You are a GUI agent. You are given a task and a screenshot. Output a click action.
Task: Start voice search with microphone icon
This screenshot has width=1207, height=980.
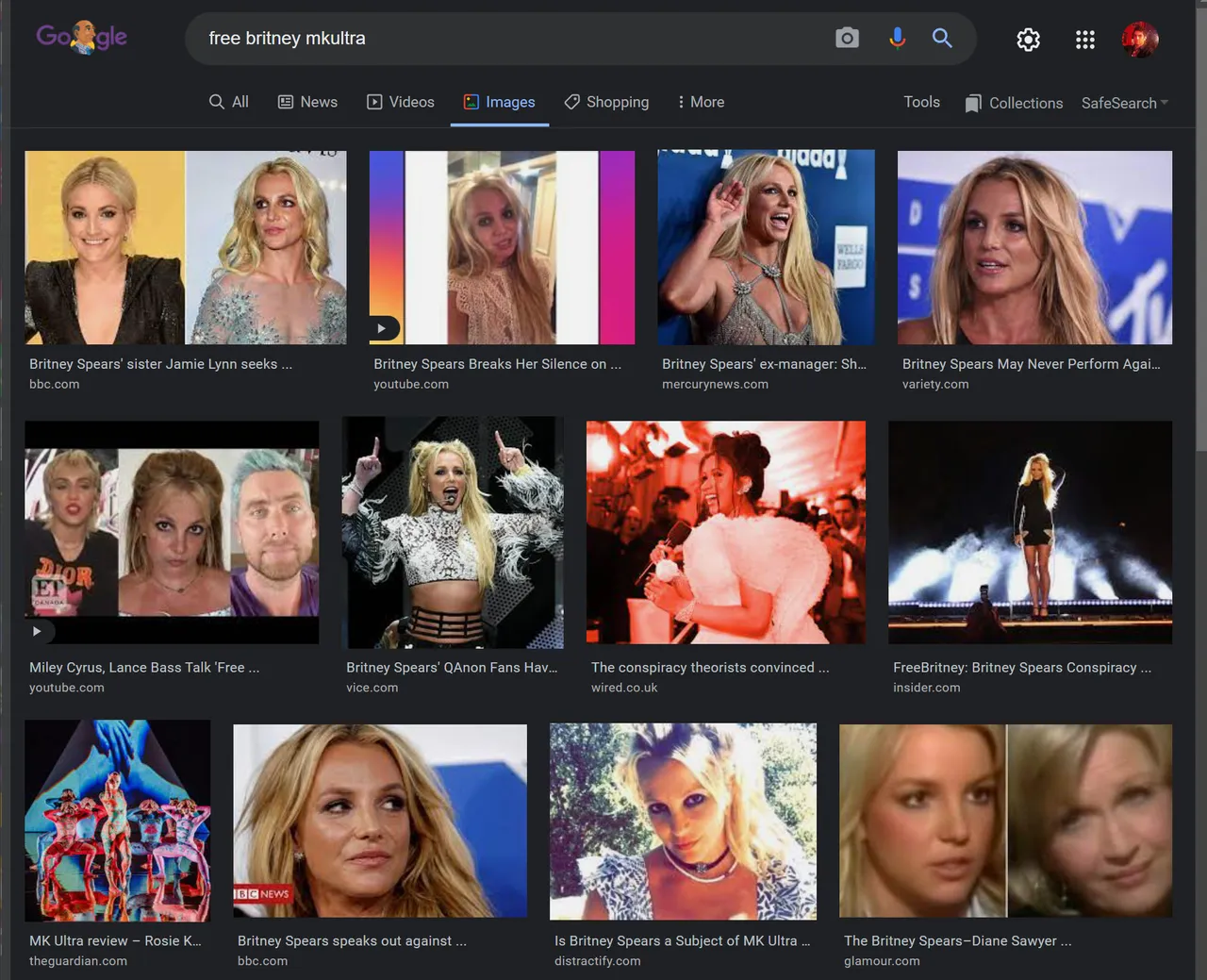pos(897,38)
